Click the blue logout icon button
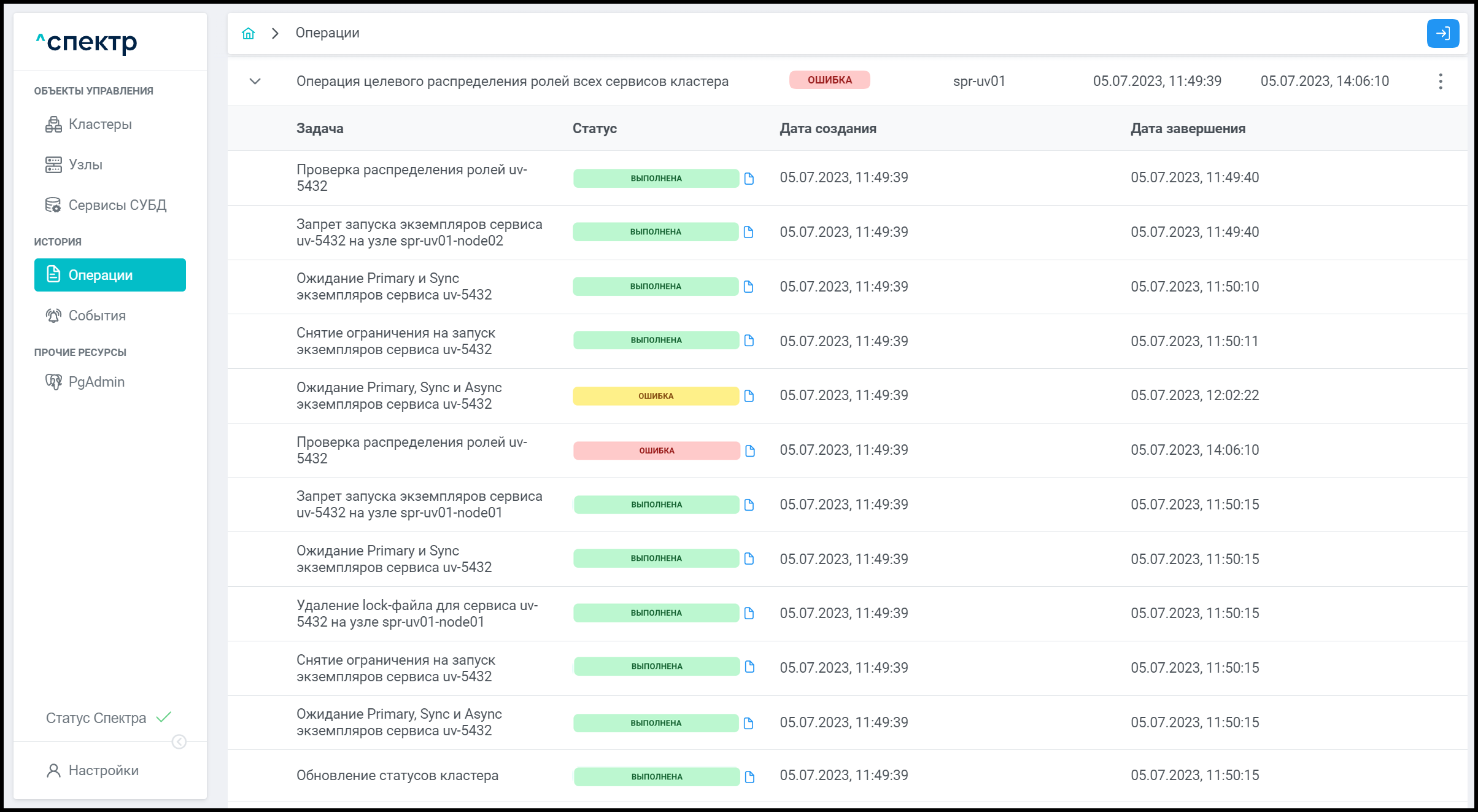 (x=1442, y=33)
